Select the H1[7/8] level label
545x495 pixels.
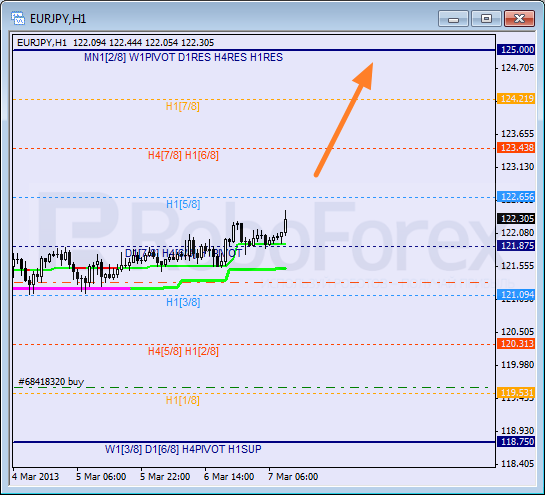click(182, 106)
